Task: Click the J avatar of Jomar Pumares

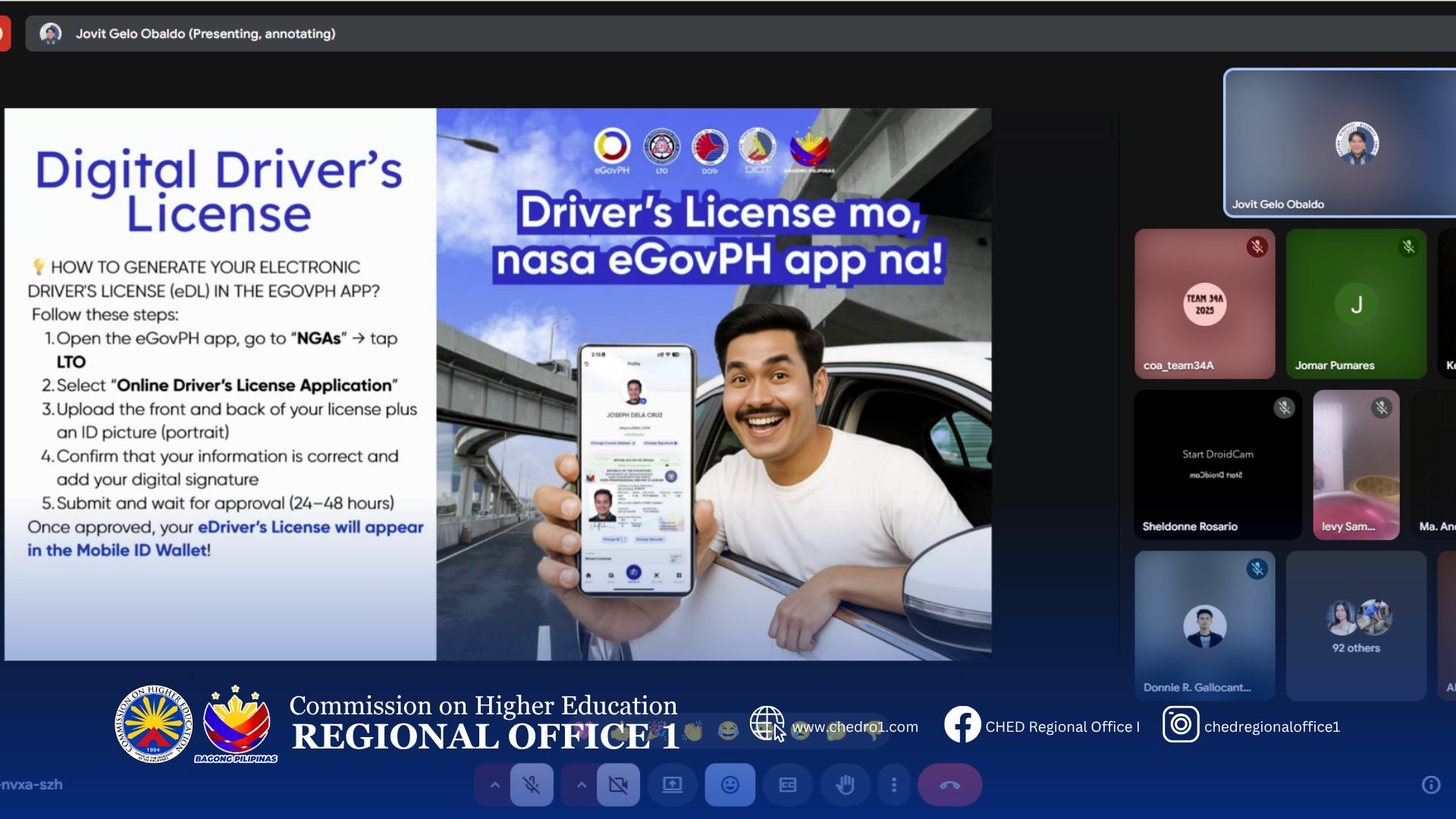Action: click(1356, 304)
